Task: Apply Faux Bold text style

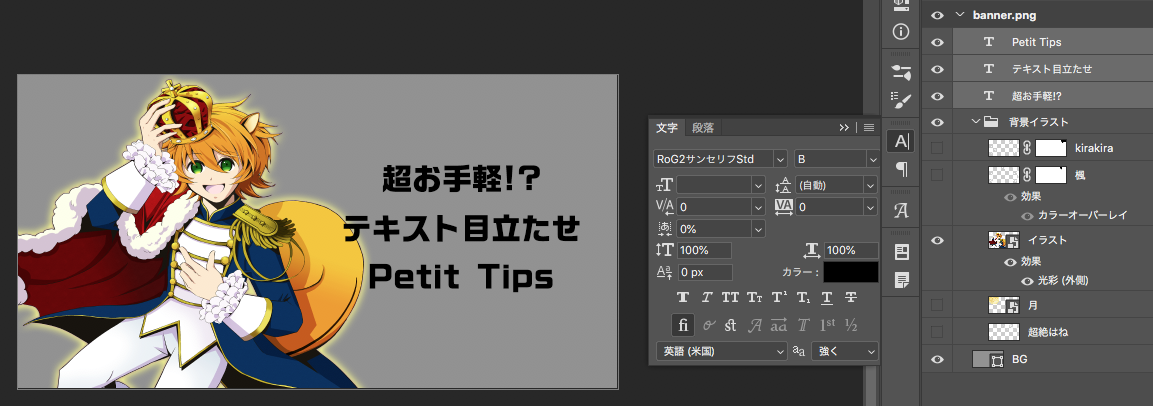Action: pos(683,297)
